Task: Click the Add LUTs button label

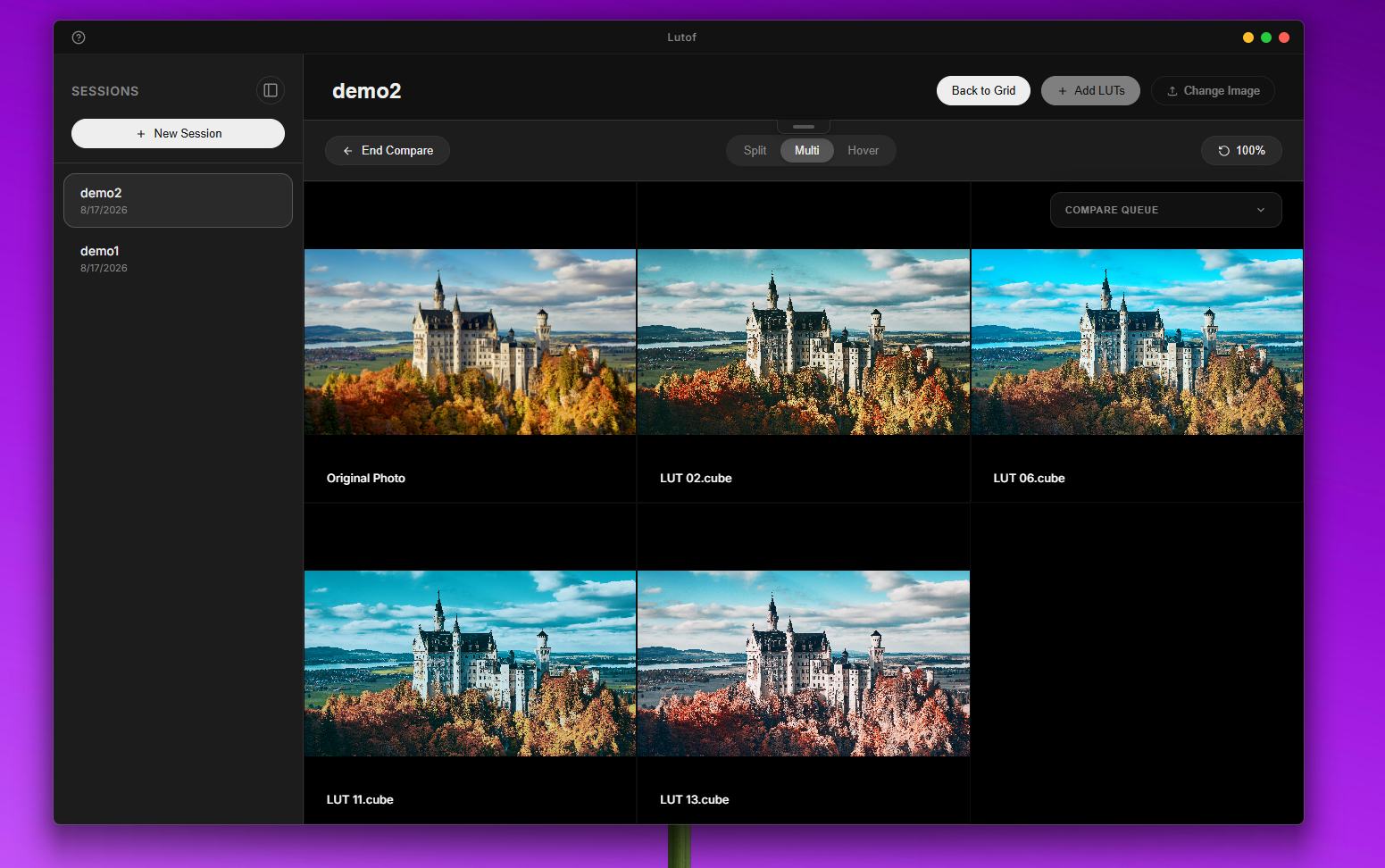Action: click(x=1099, y=90)
